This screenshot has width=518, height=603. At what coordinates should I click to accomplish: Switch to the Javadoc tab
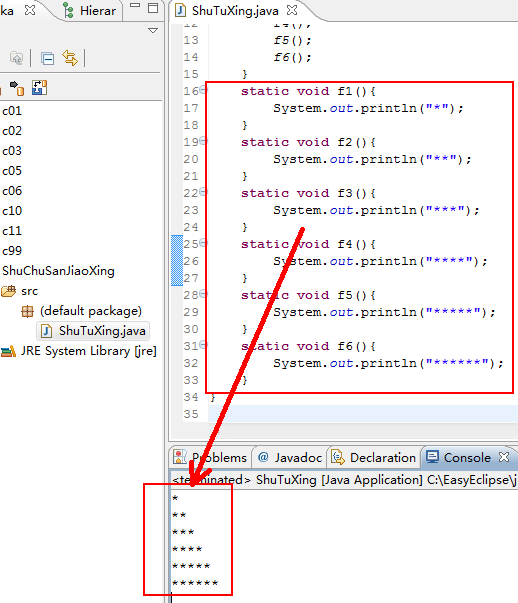point(290,457)
